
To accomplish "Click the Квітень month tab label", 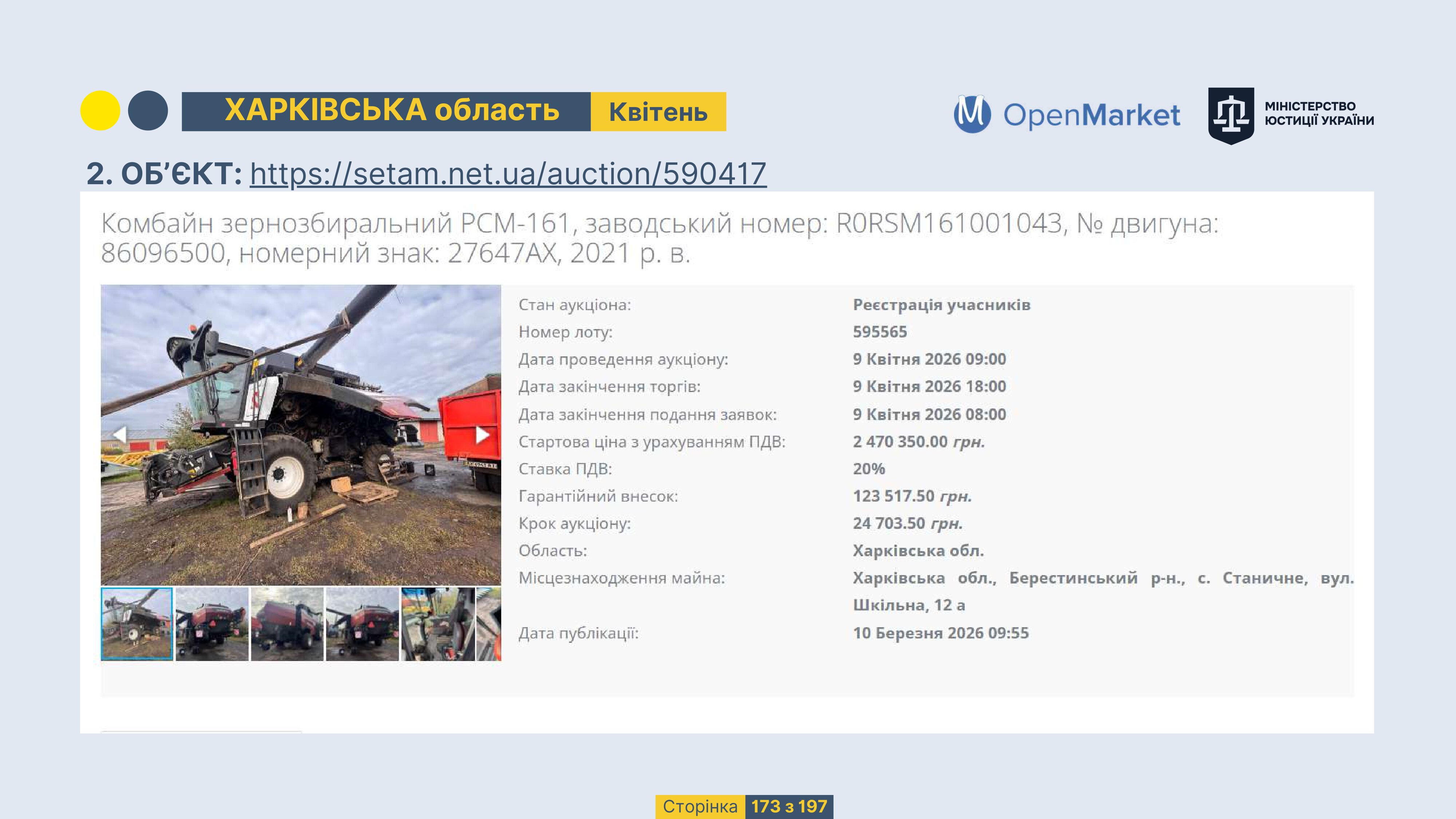I will (658, 112).
